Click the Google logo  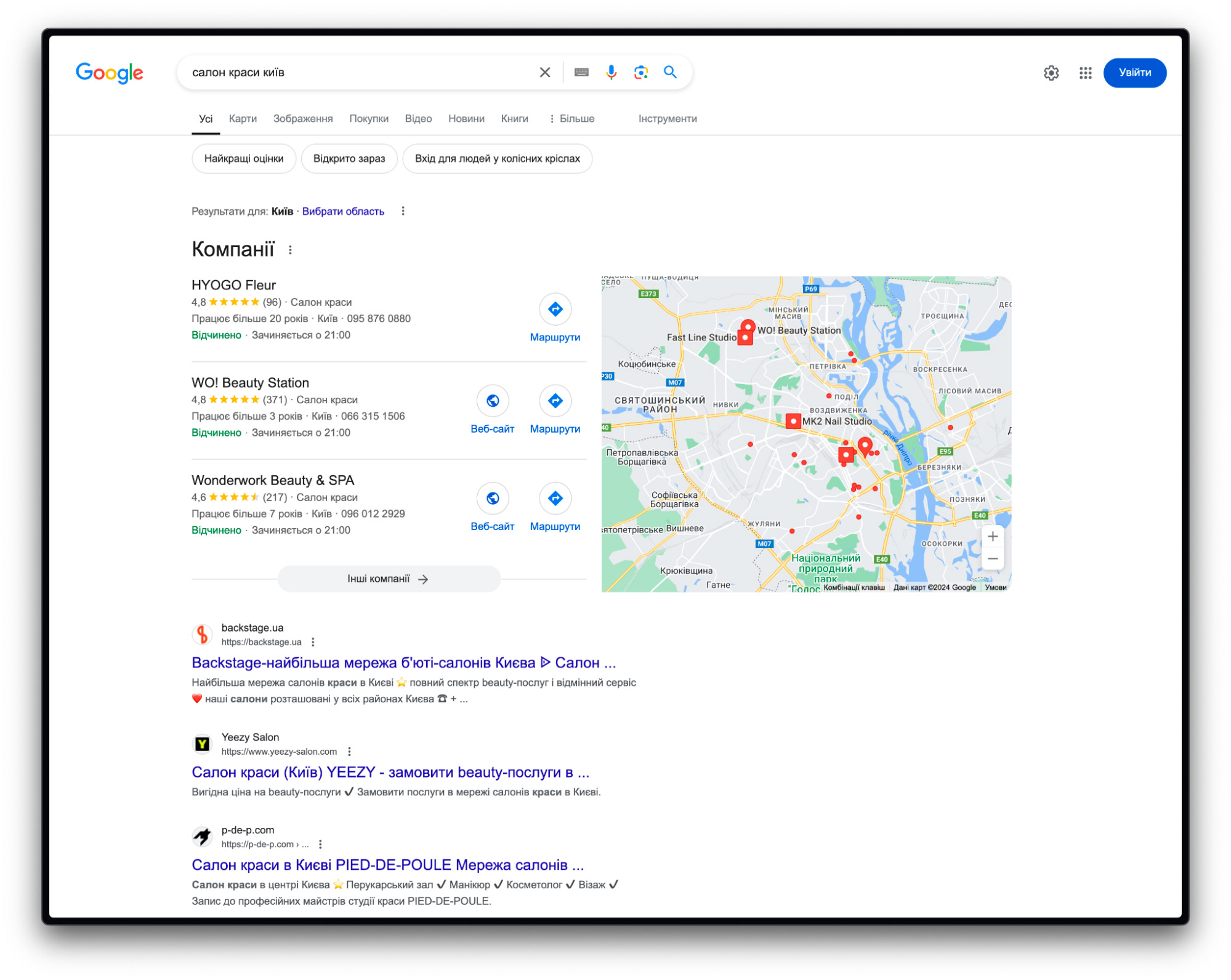pyautogui.click(x=110, y=73)
